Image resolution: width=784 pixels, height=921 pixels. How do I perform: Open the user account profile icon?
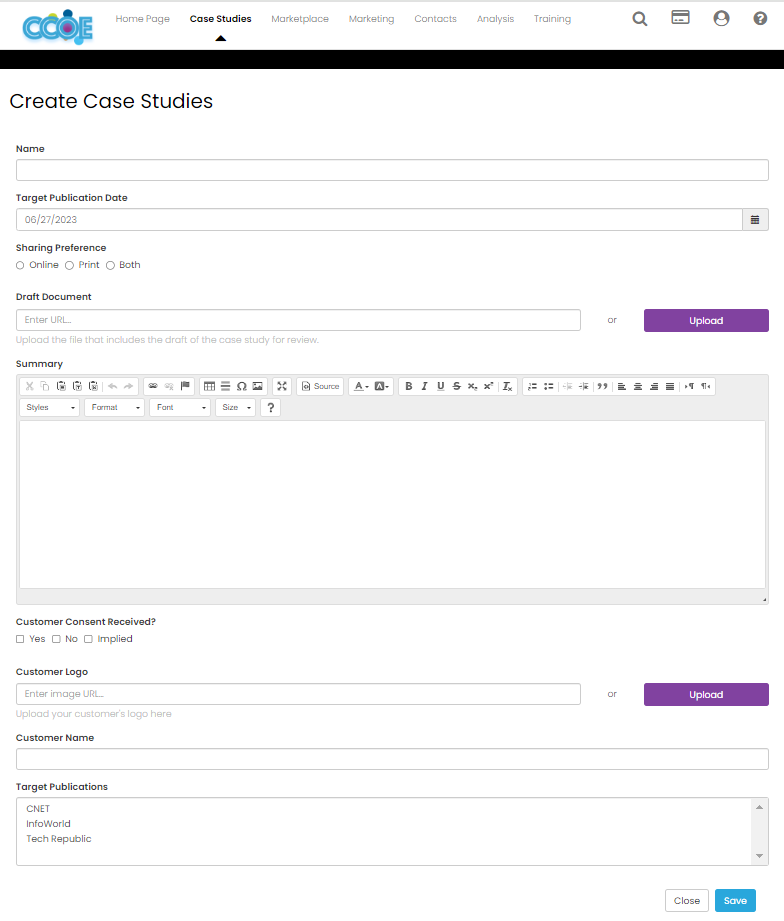click(x=721, y=19)
